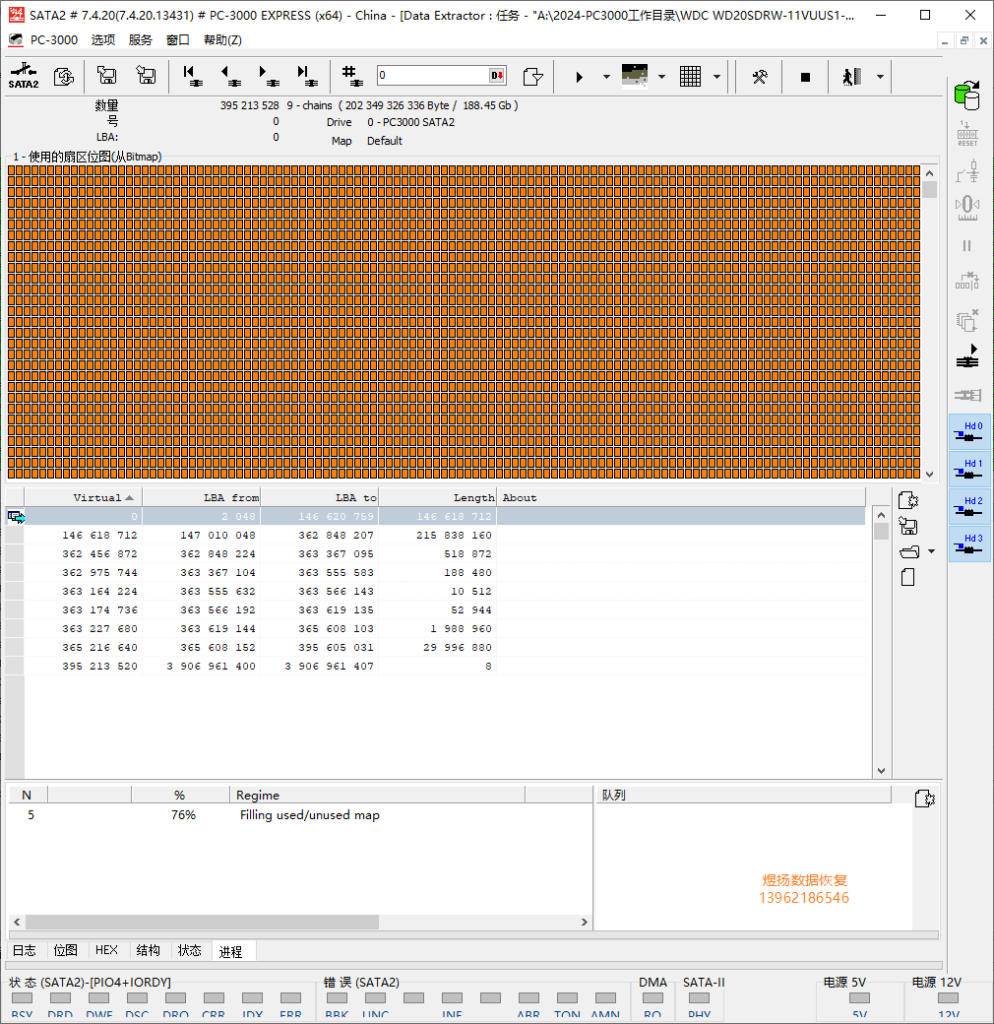Click the save-map floppy icon beside chain table
The height and width of the screenshot is (1024, 994).
908,526
